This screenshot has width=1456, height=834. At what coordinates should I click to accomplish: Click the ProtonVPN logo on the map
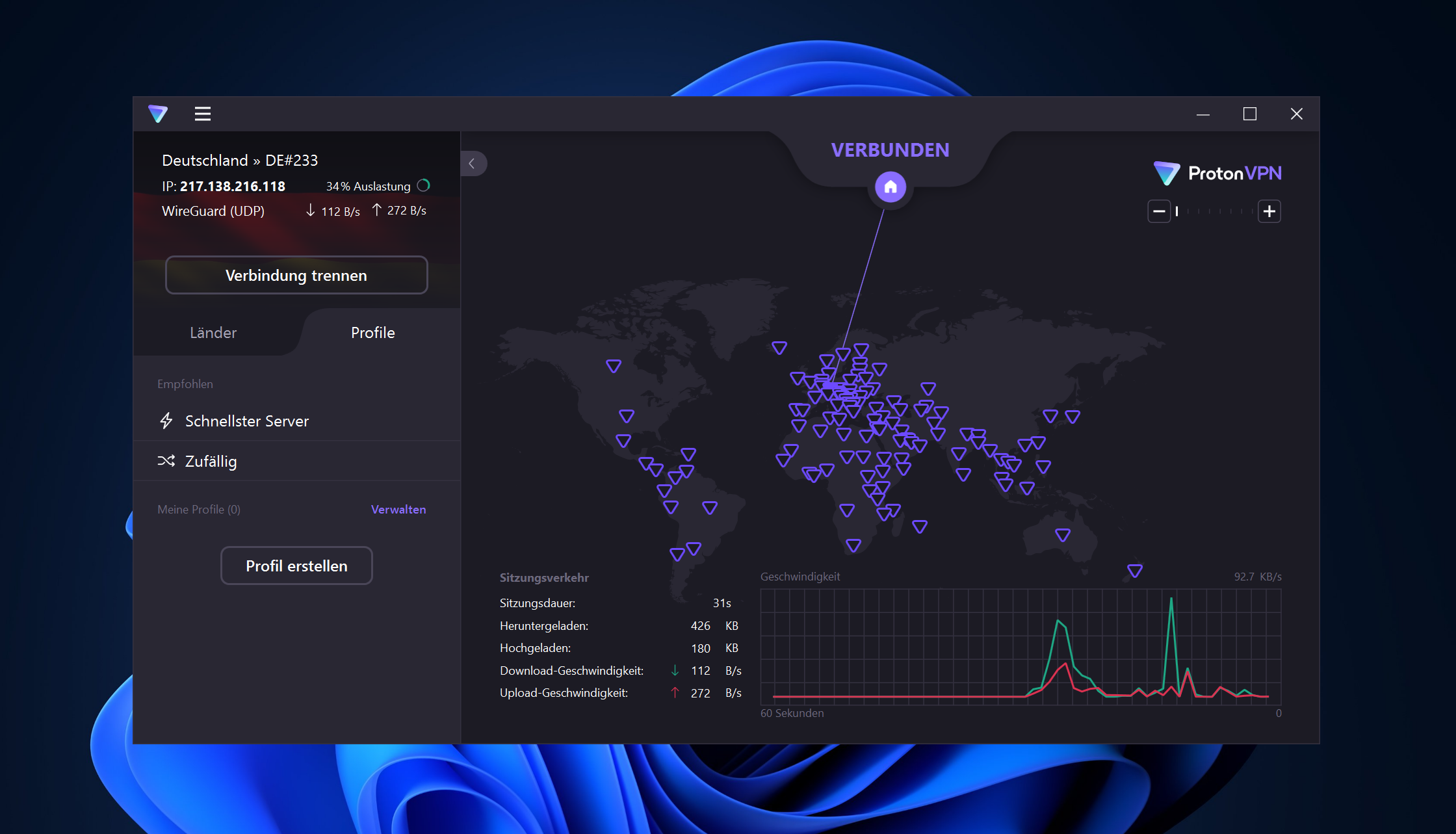[1217, 173]
